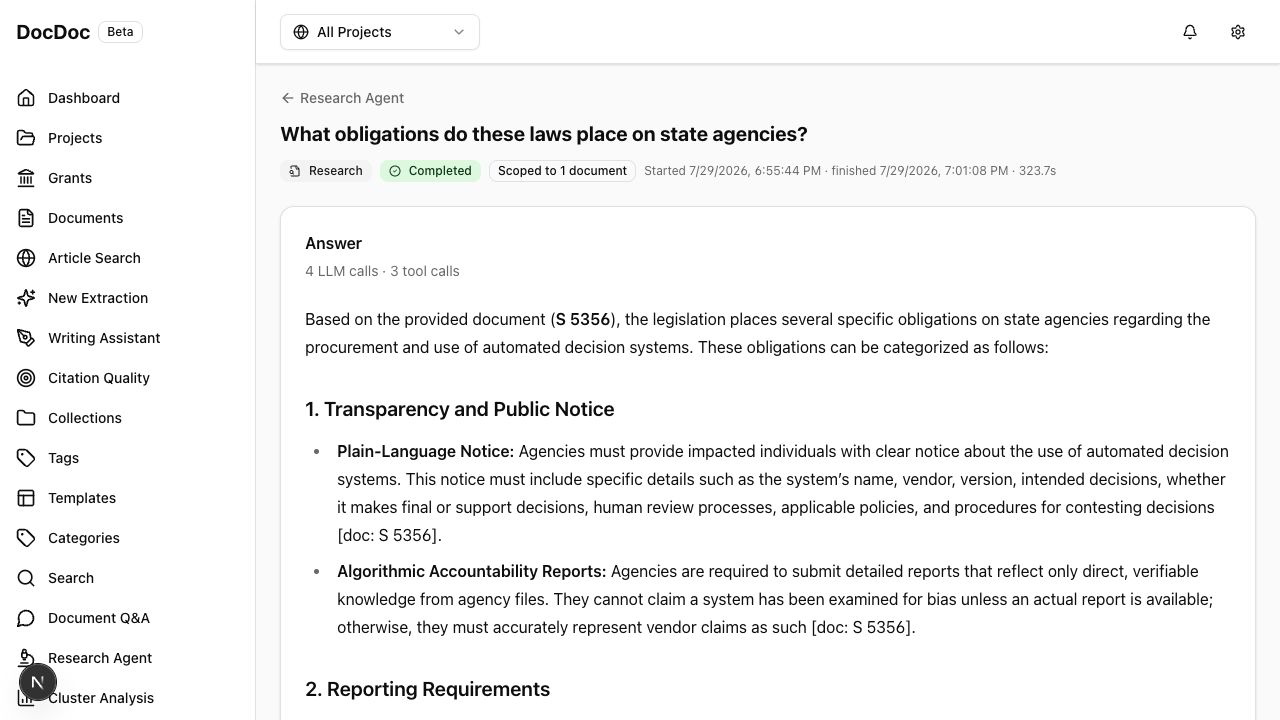Click the round N avatar button
1280x720 pixels.
37,683
